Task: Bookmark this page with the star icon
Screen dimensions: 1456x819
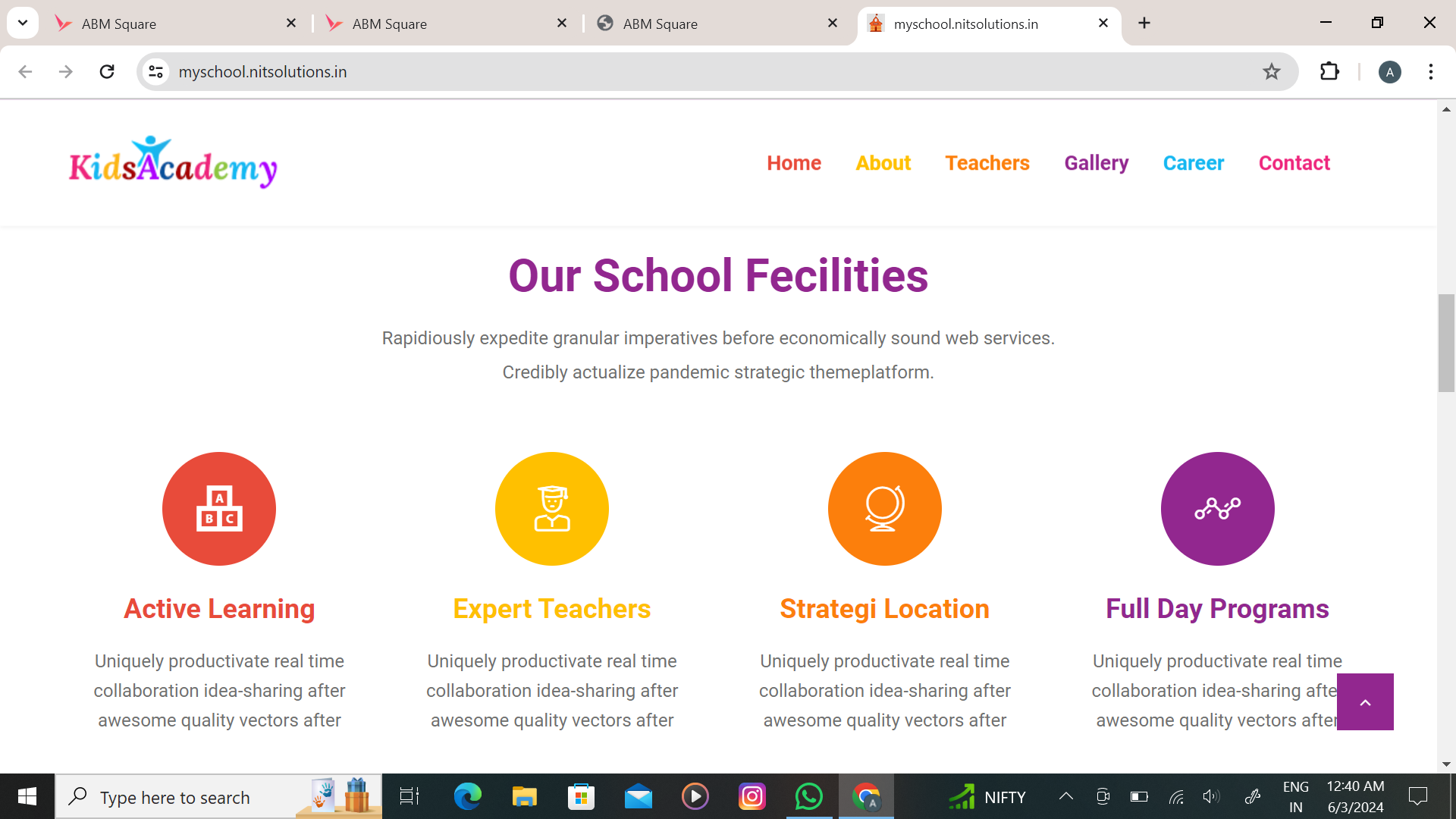Action: pyautogui.click(x=1272, y=72)
